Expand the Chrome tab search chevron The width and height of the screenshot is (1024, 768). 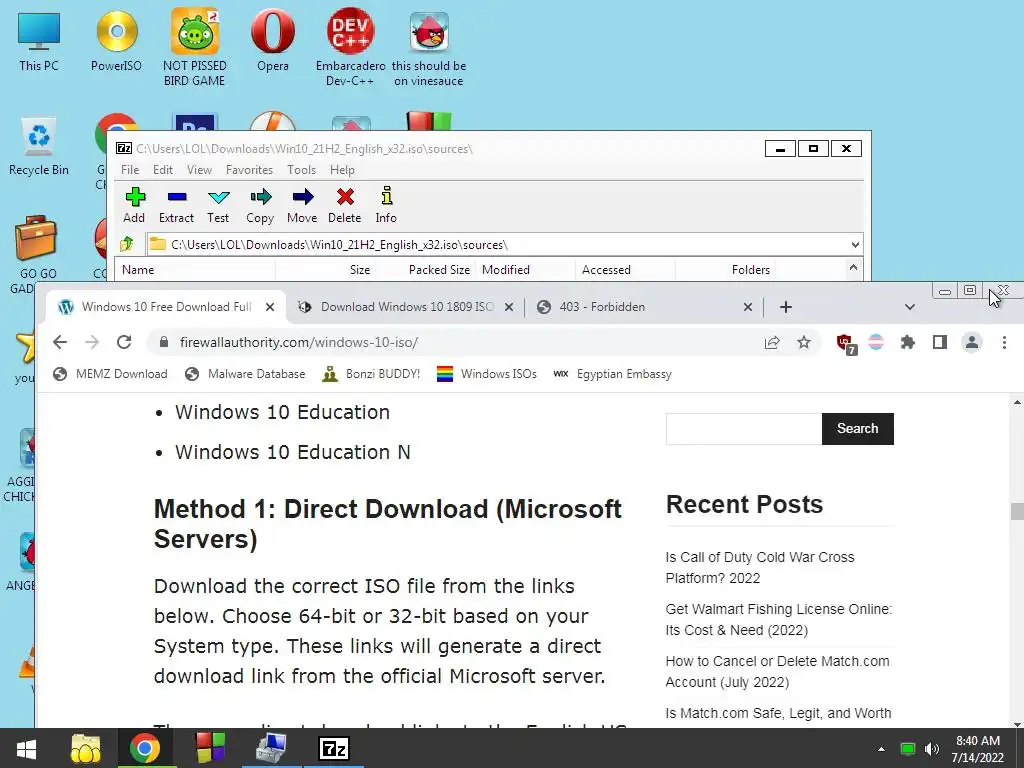[910, 307]
